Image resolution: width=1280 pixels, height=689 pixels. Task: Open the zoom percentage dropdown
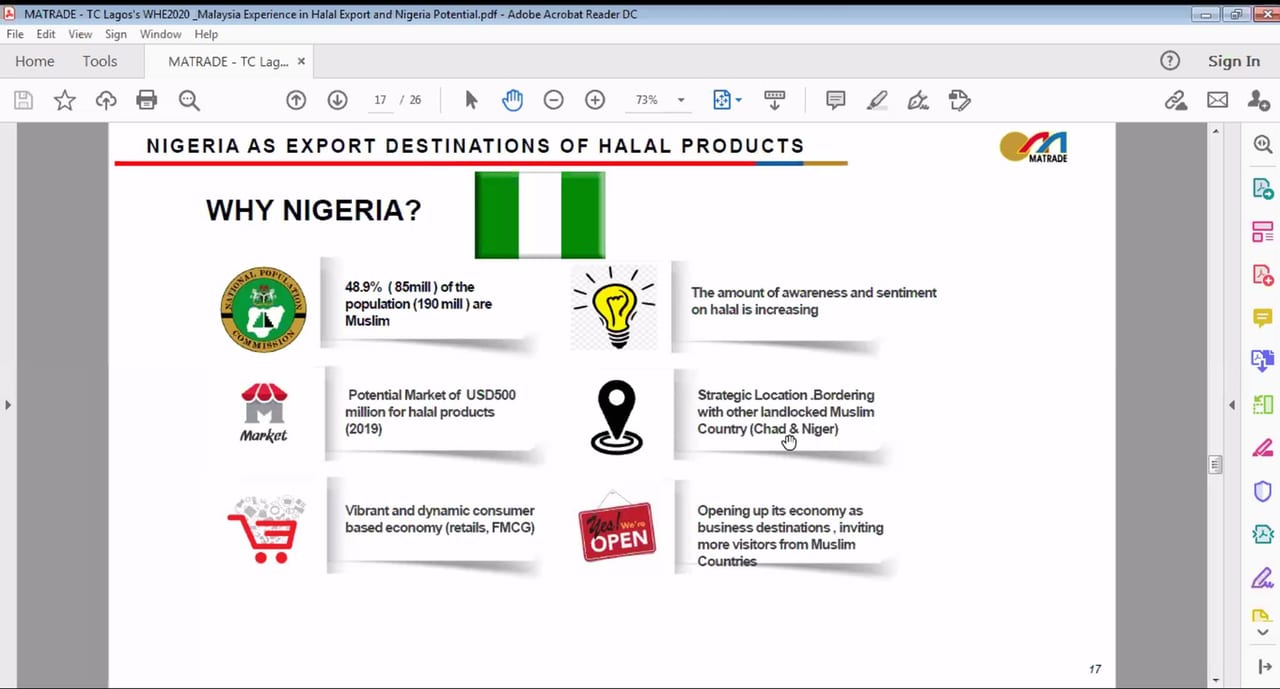(x=681, y=100)
